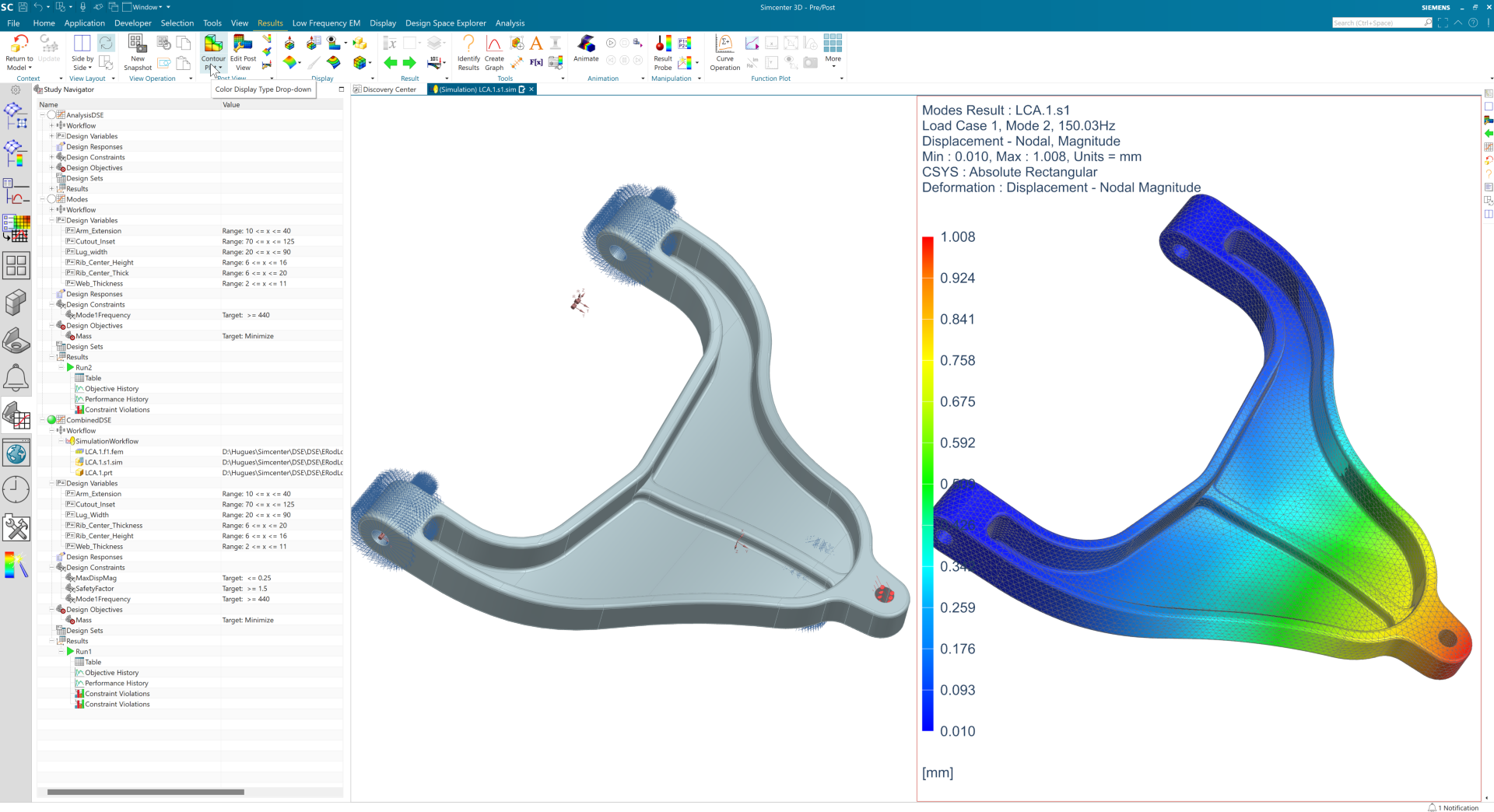
Task: Activate the AnalysisDSE study indicator
Action: 51,114
